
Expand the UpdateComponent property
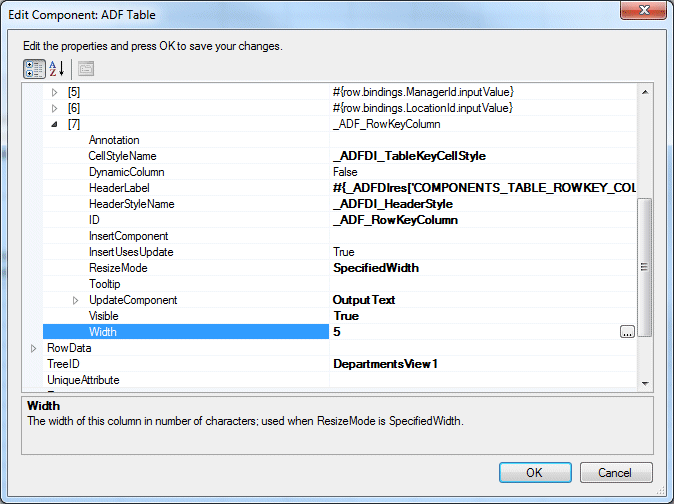pos(75,300)
